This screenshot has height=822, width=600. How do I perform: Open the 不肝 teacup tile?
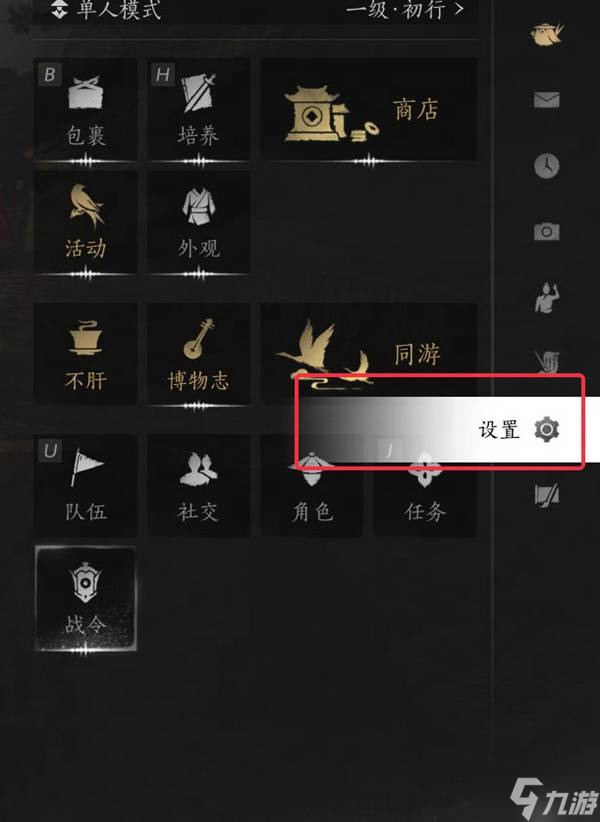tap(85, 354)
